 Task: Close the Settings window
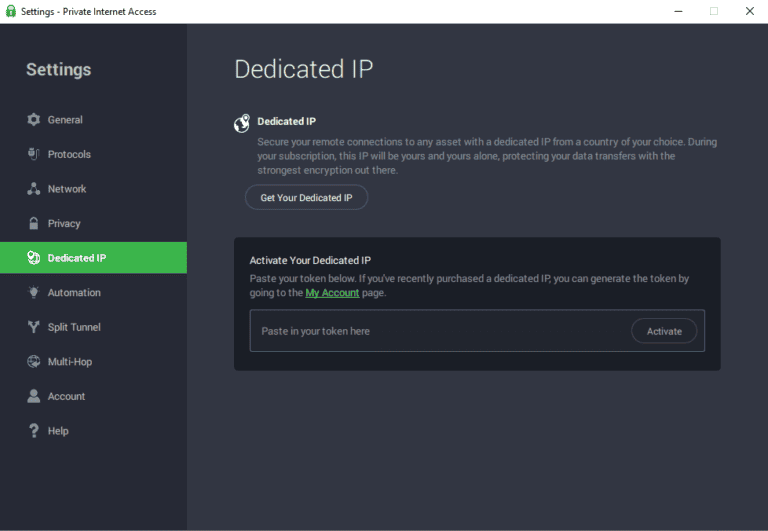pos(749,11)
